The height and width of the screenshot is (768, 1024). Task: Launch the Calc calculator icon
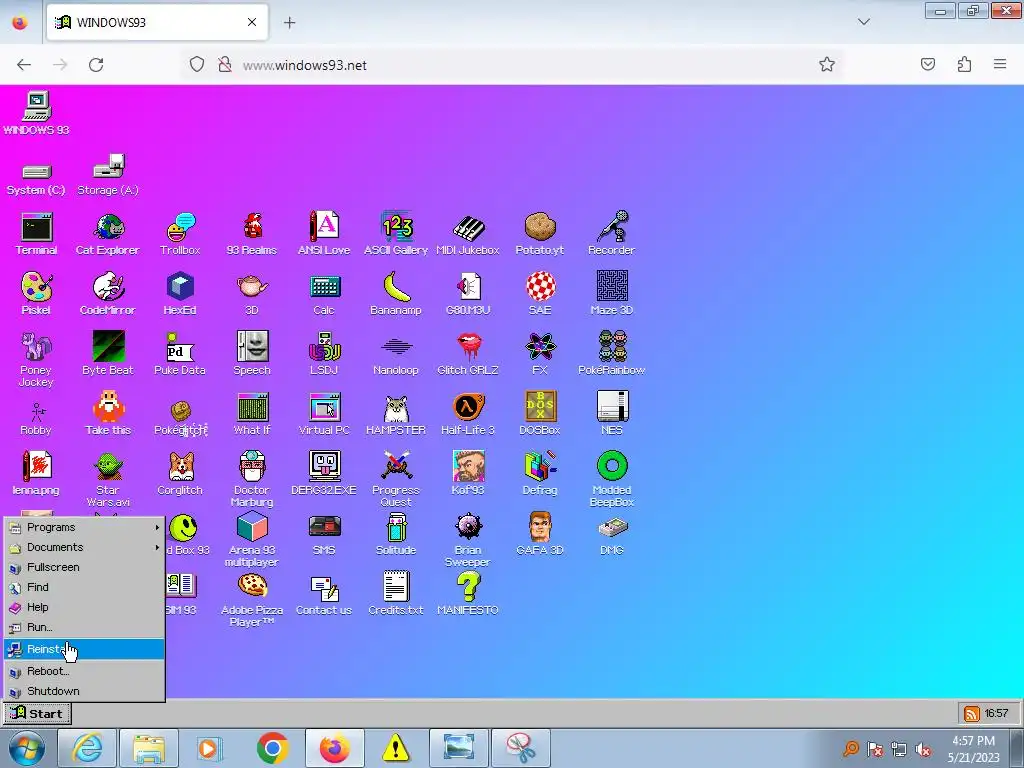pyautogui.click(x=324, y=293)
